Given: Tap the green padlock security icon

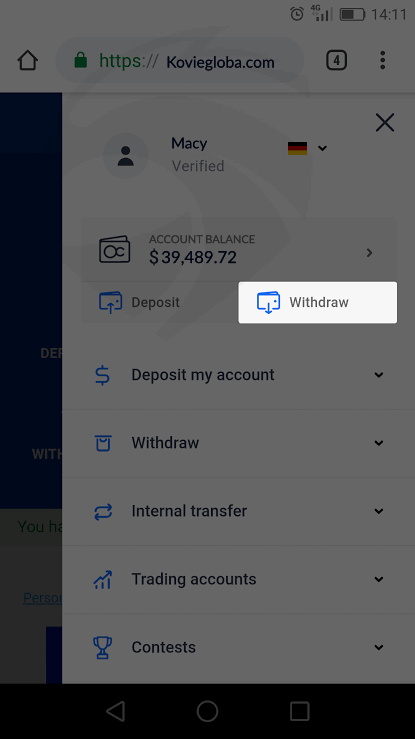Looking at the screenshot, I should click(81, 60).
